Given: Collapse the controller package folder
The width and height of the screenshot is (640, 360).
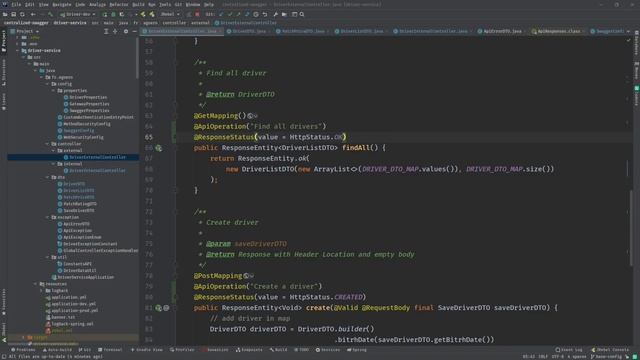Looking at the screenshot, I should [48, 144].
